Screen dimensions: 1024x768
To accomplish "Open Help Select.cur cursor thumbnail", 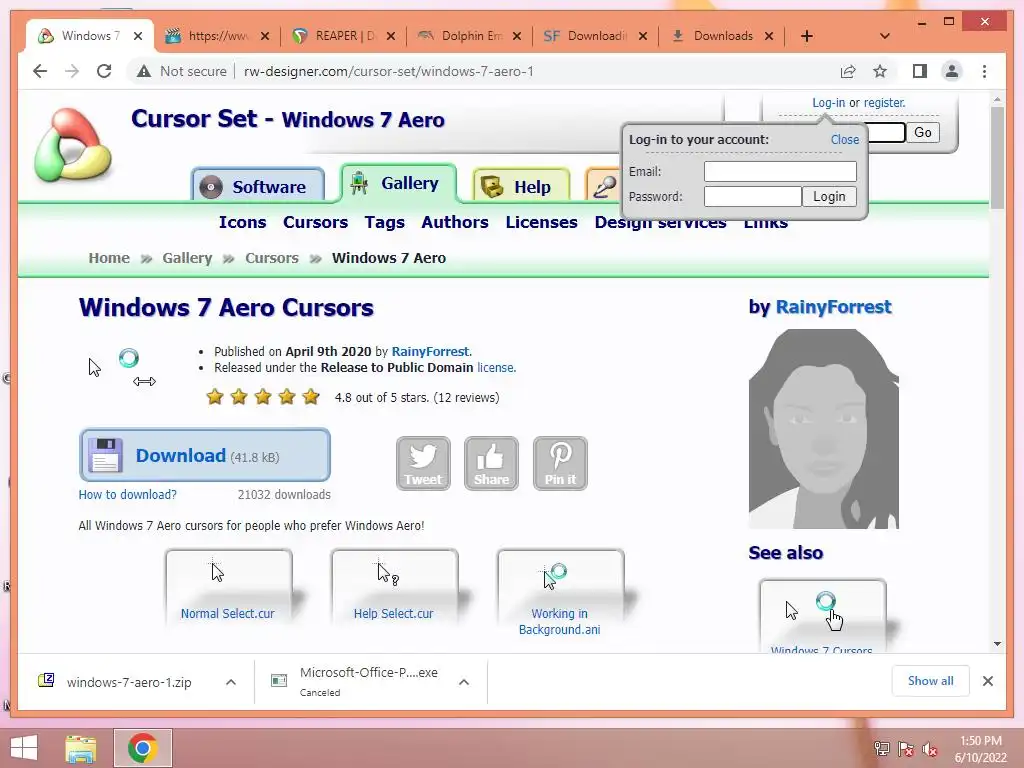I will pos(394,586).
